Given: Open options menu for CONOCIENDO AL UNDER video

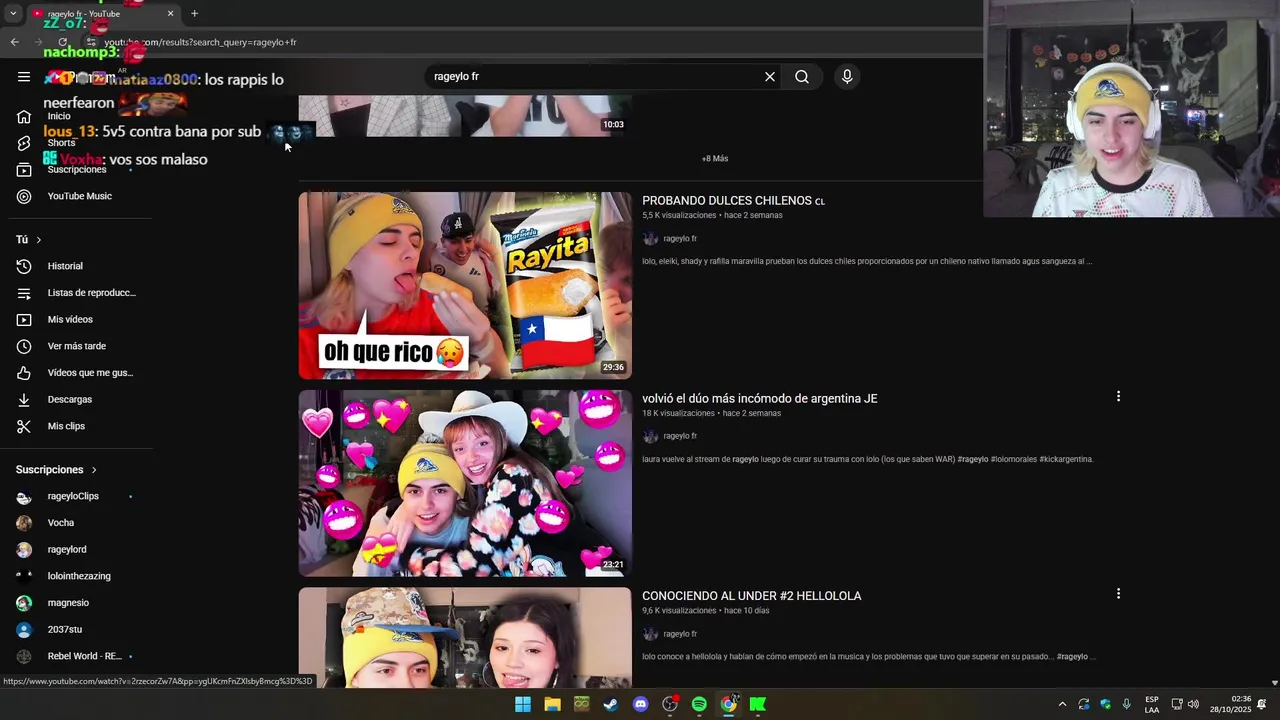Looking at the screenshot, I should (1118, 594).
